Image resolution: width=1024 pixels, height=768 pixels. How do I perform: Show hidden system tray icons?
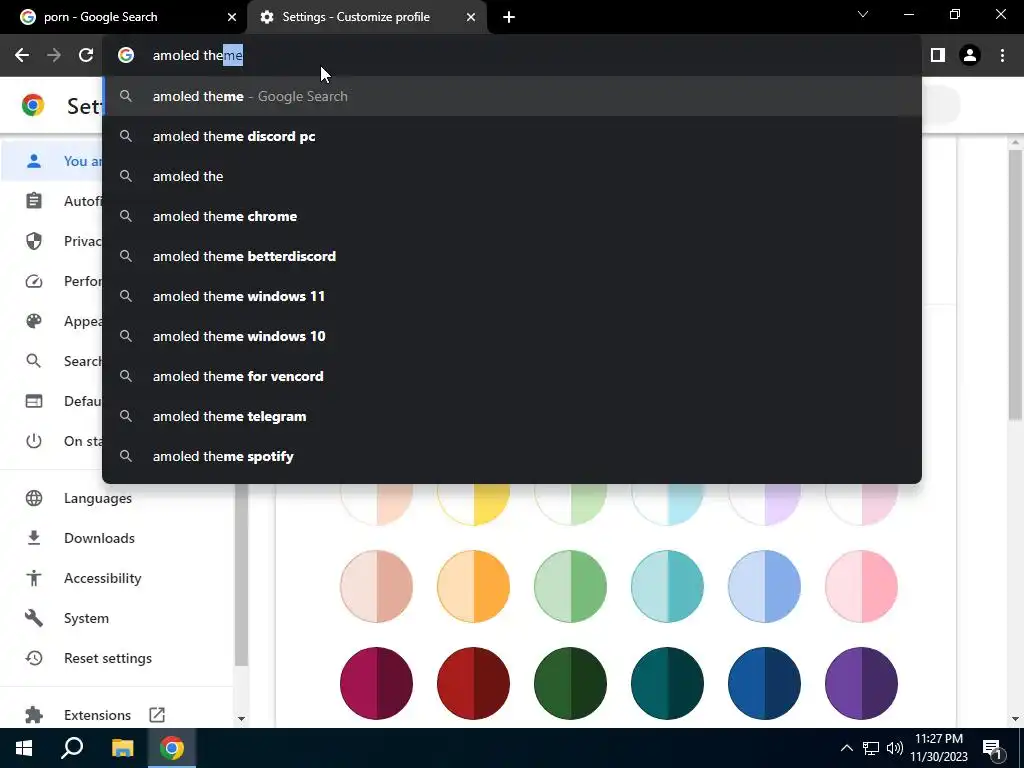tap(846, 748)
